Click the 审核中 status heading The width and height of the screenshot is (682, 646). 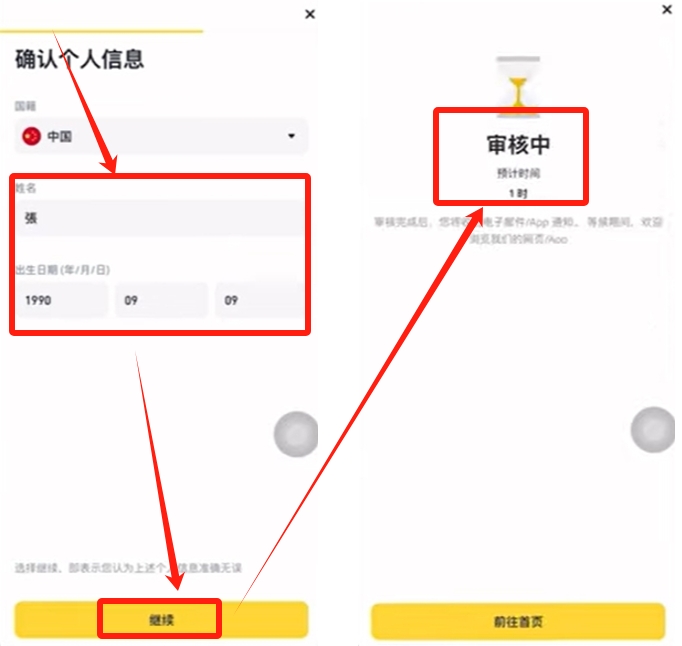pos(518,145)
